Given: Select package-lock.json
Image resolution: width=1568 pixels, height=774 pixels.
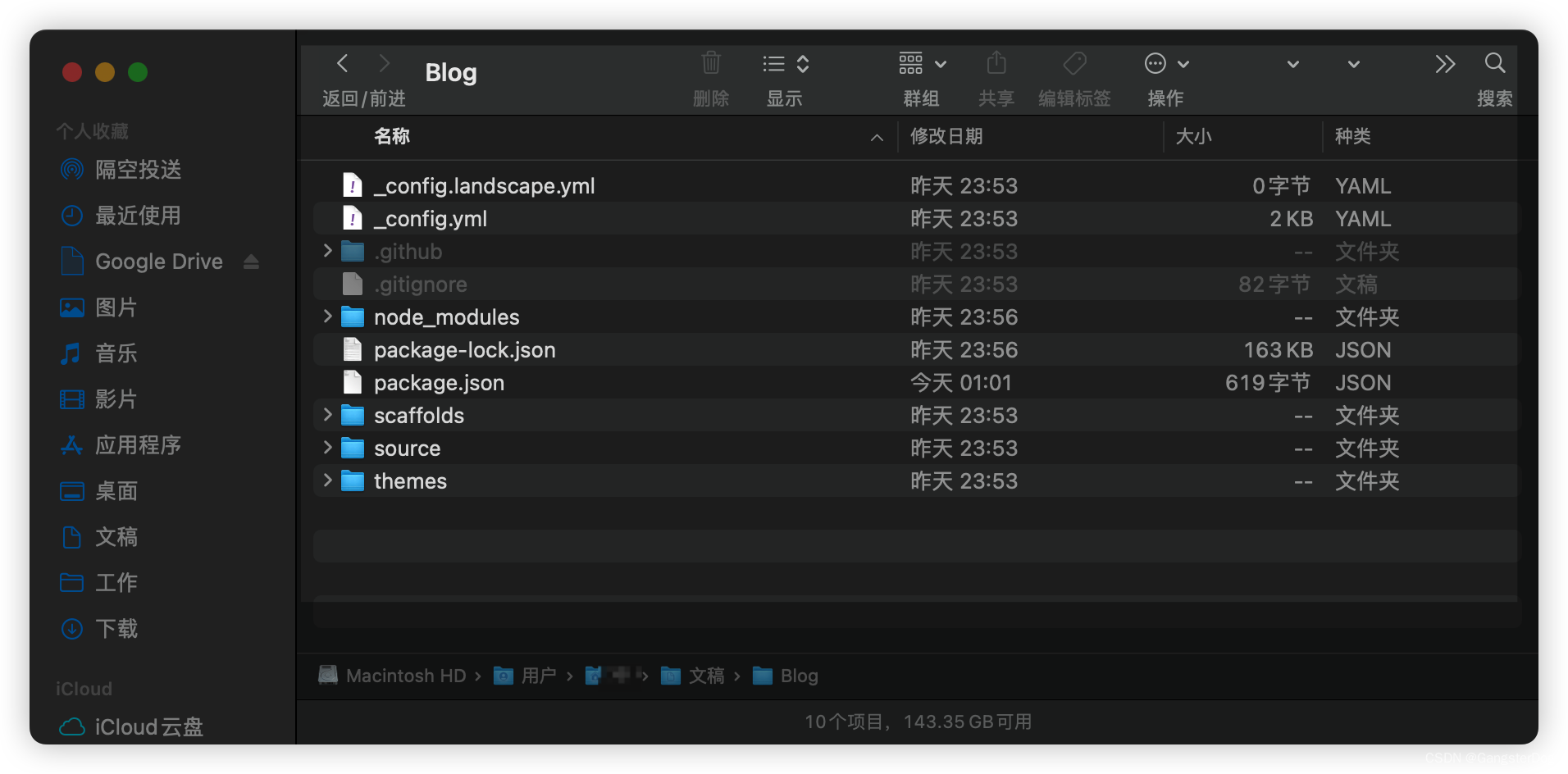Looking at the screenshot, I should (465, 350).
